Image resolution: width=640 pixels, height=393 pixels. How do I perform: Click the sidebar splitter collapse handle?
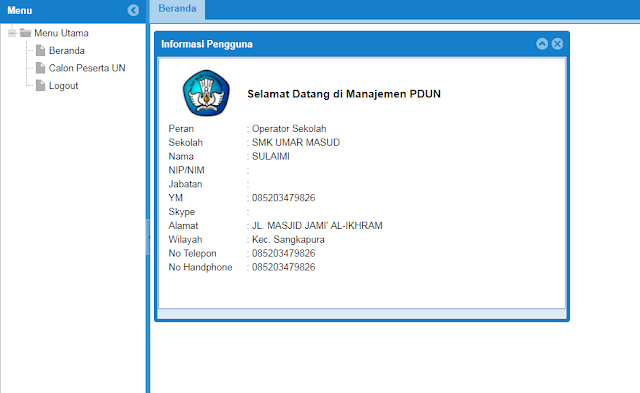(x=148, y=237)
